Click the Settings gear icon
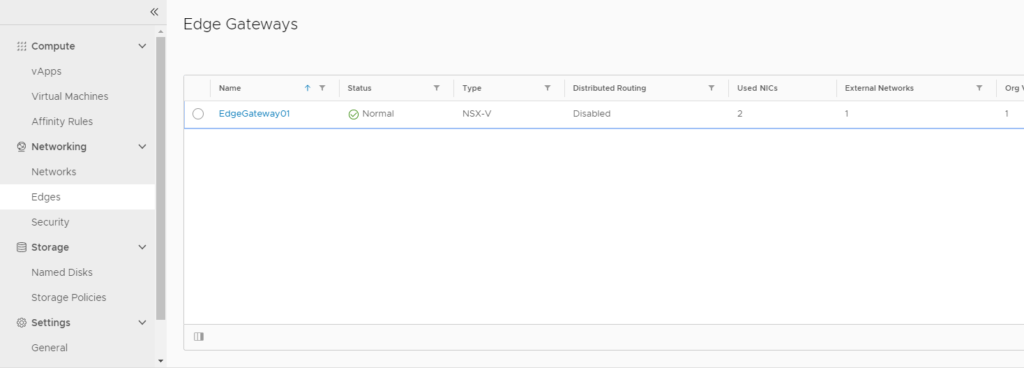 pos(22,322)
